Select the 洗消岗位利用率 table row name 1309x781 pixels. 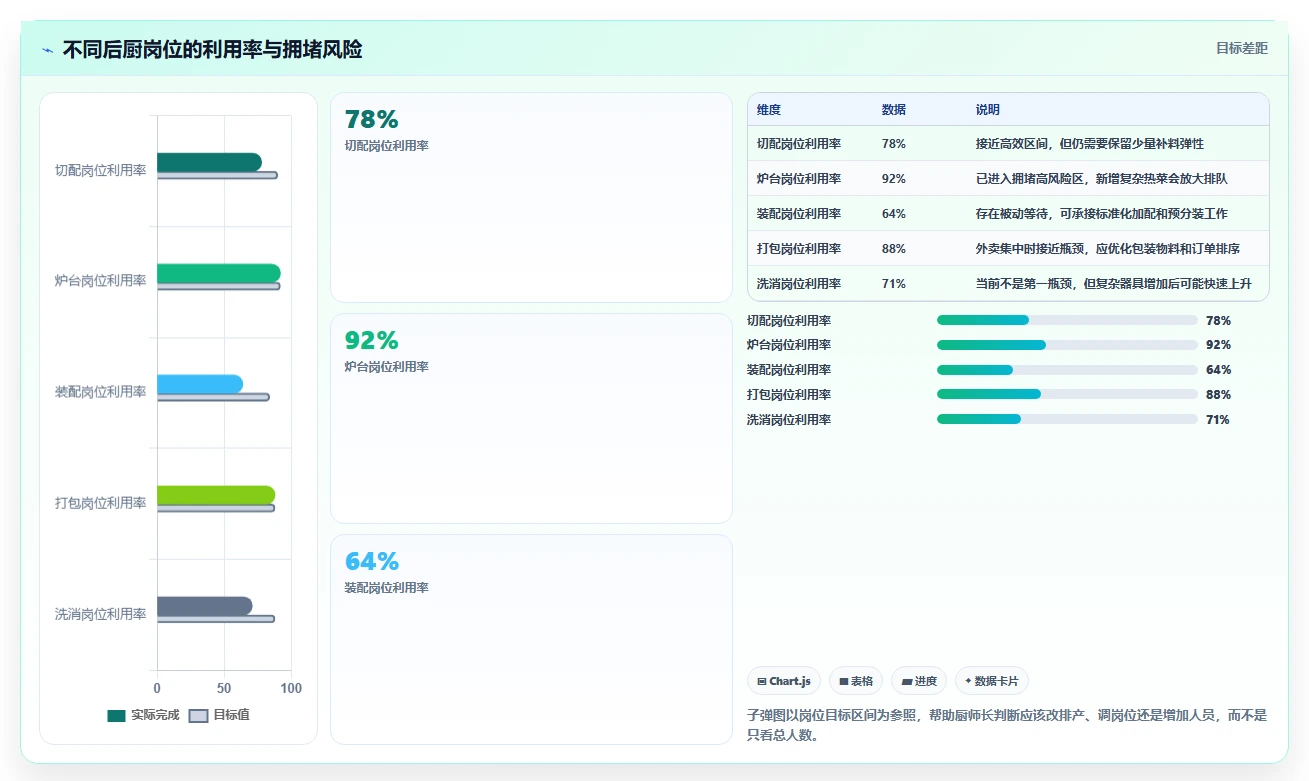[799, 284]
